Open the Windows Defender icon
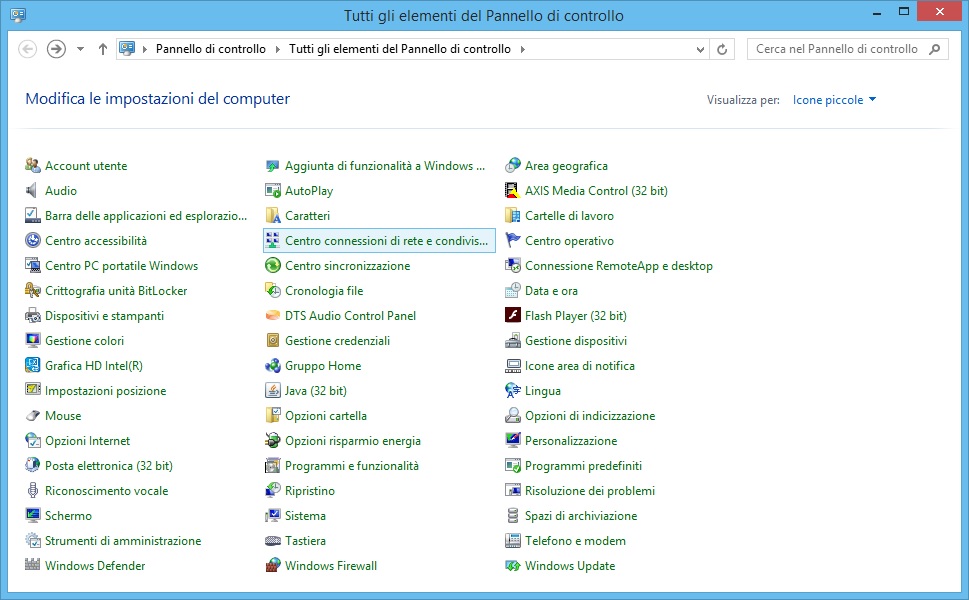Screen dimensions: 969x600 point(32,565)
